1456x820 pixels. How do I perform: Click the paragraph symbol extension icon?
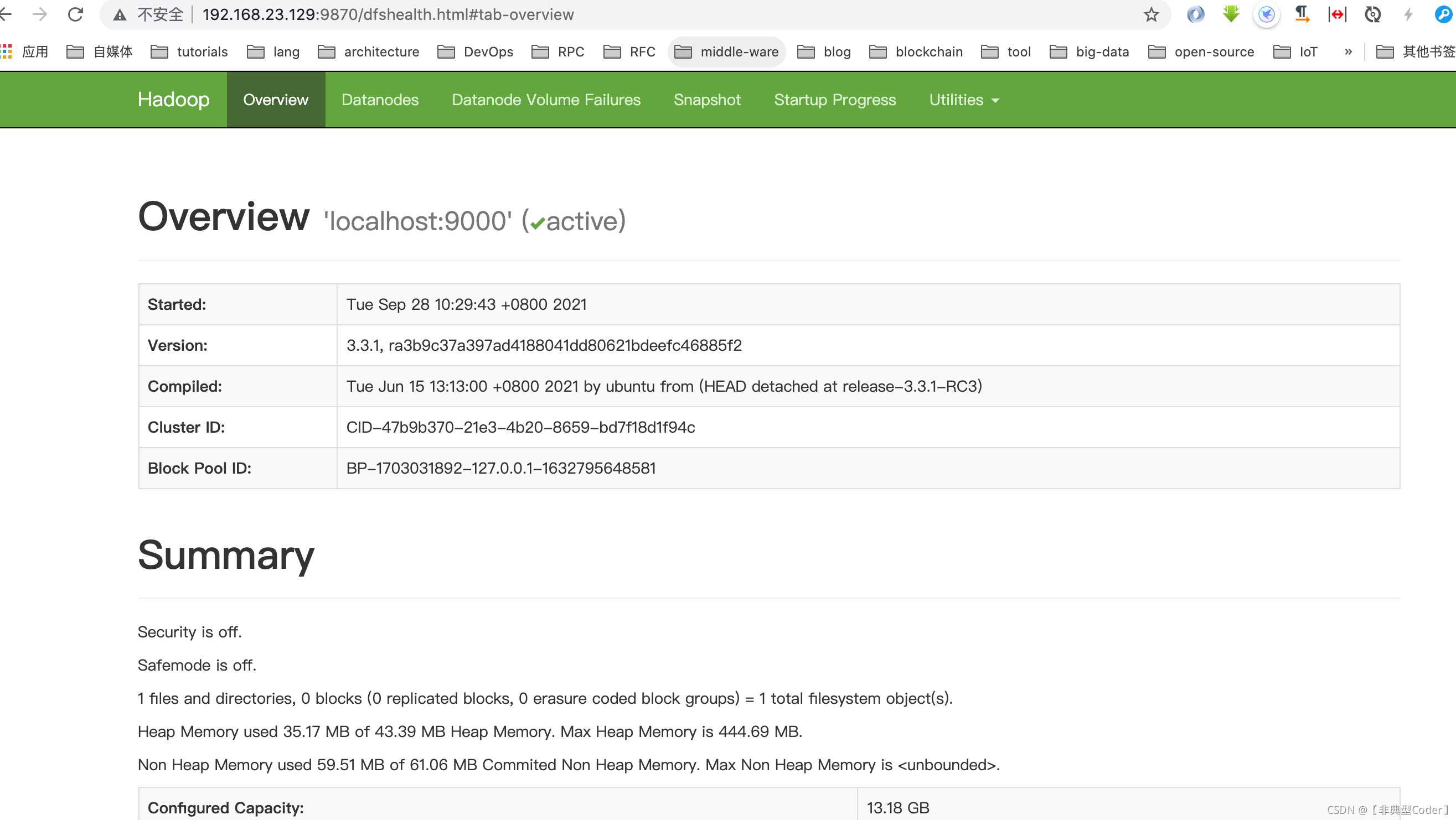1302,14
